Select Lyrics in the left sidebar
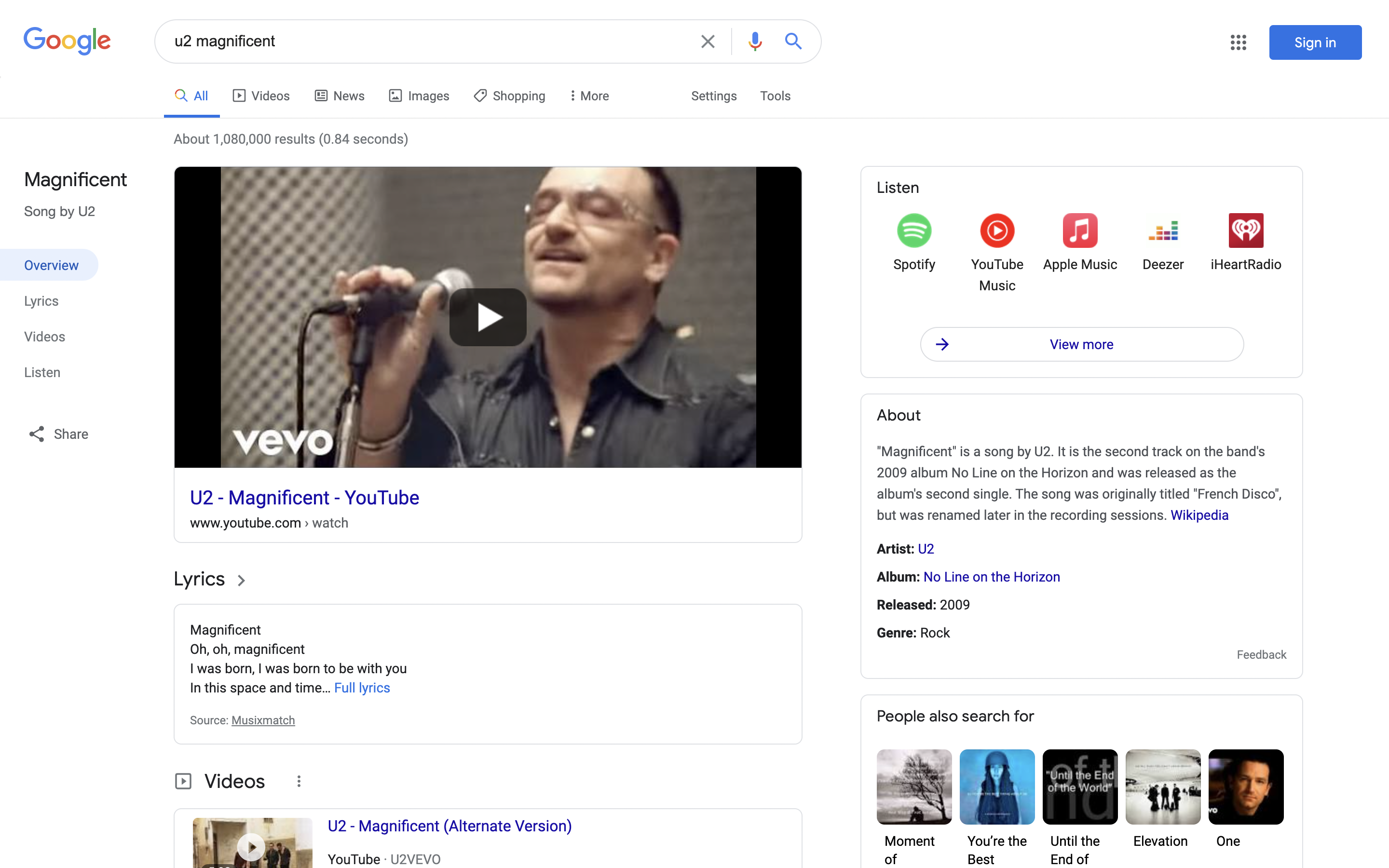Screen dimensions: 1389x868 click(x=41, y=301)
